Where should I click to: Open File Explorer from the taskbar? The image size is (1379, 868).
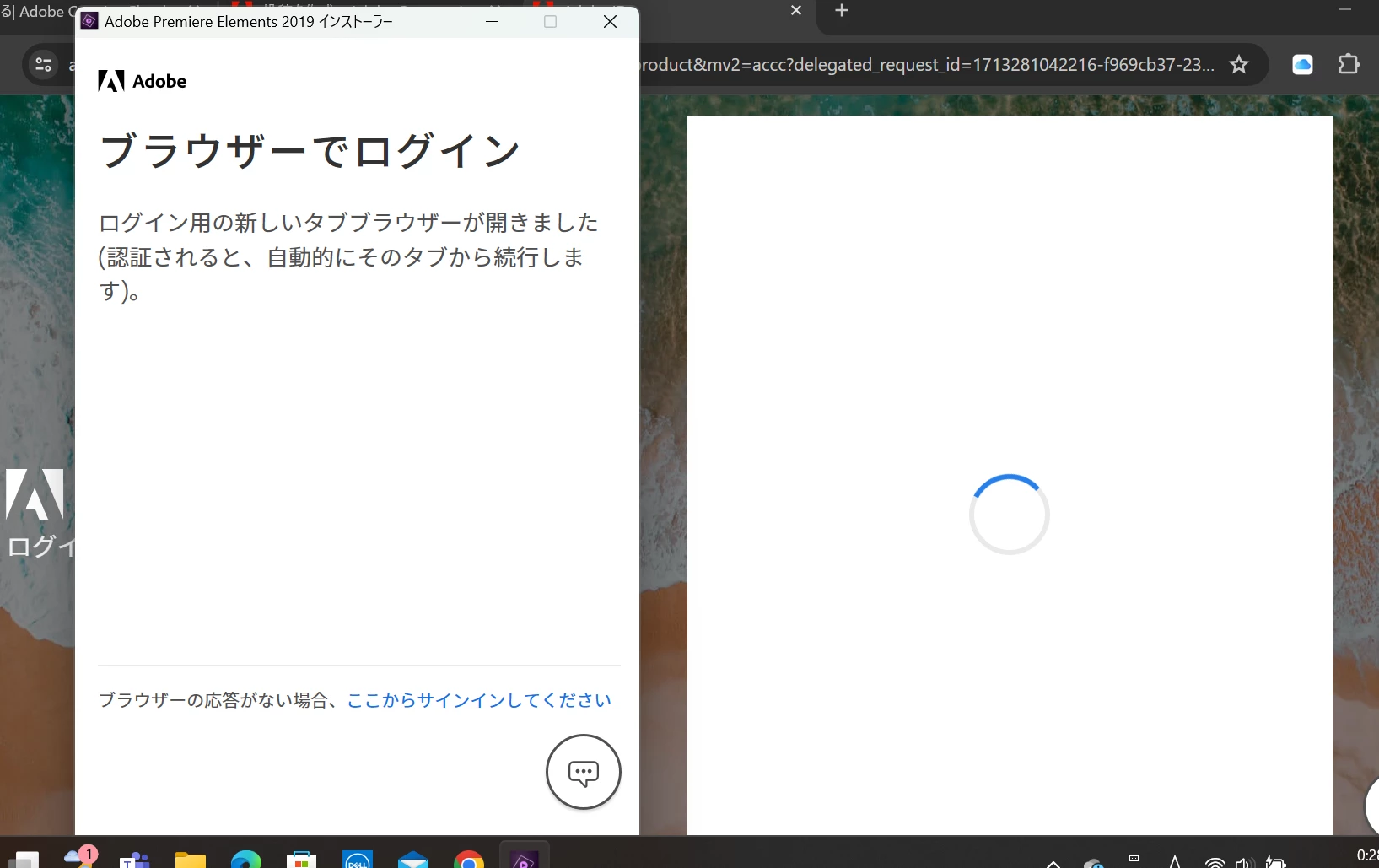click(191, 859)
